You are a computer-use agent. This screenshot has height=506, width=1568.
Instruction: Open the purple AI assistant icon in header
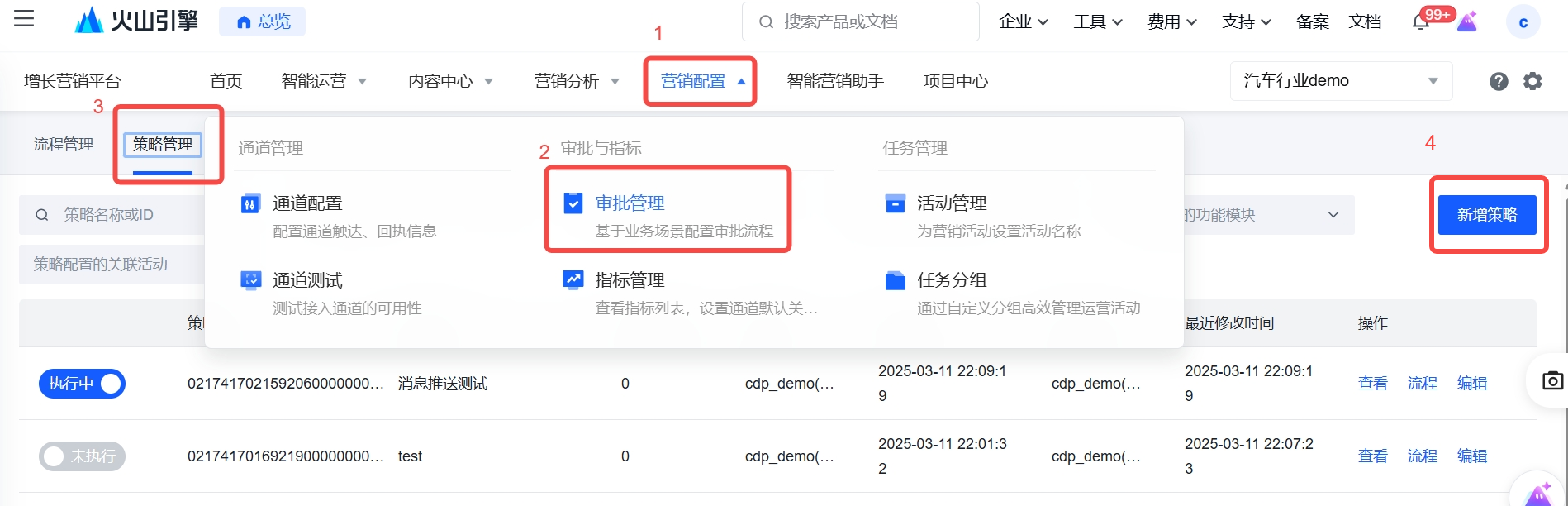1467,21
